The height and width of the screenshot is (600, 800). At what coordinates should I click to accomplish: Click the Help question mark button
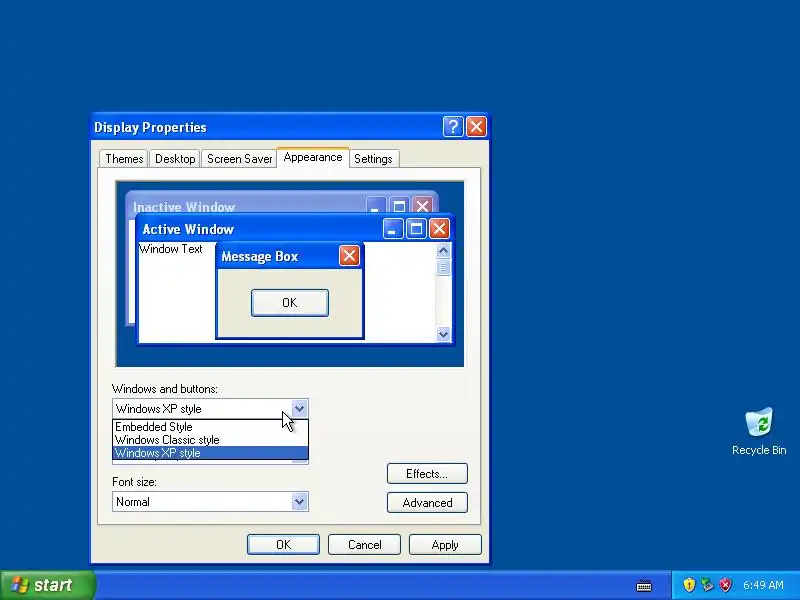tap(453, 127)
